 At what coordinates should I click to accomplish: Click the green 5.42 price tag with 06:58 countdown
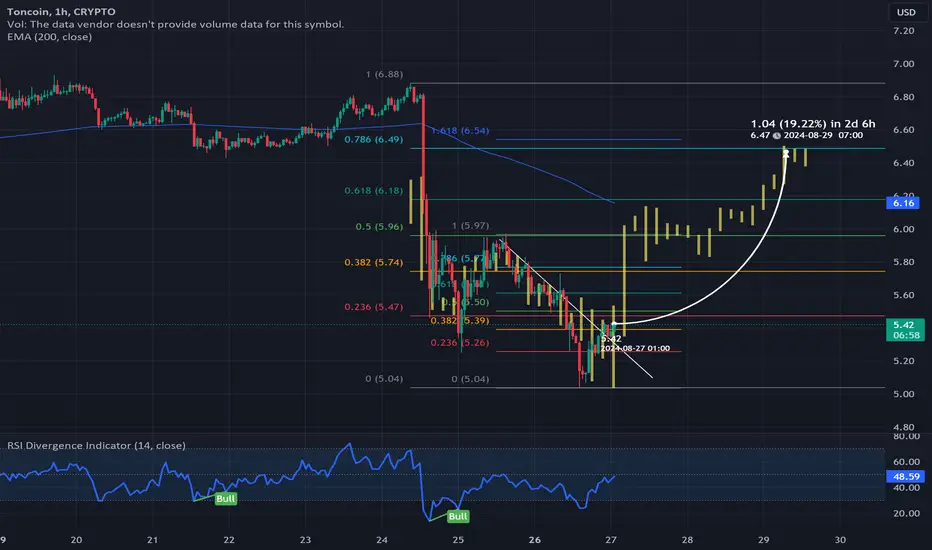pos(905,330)
